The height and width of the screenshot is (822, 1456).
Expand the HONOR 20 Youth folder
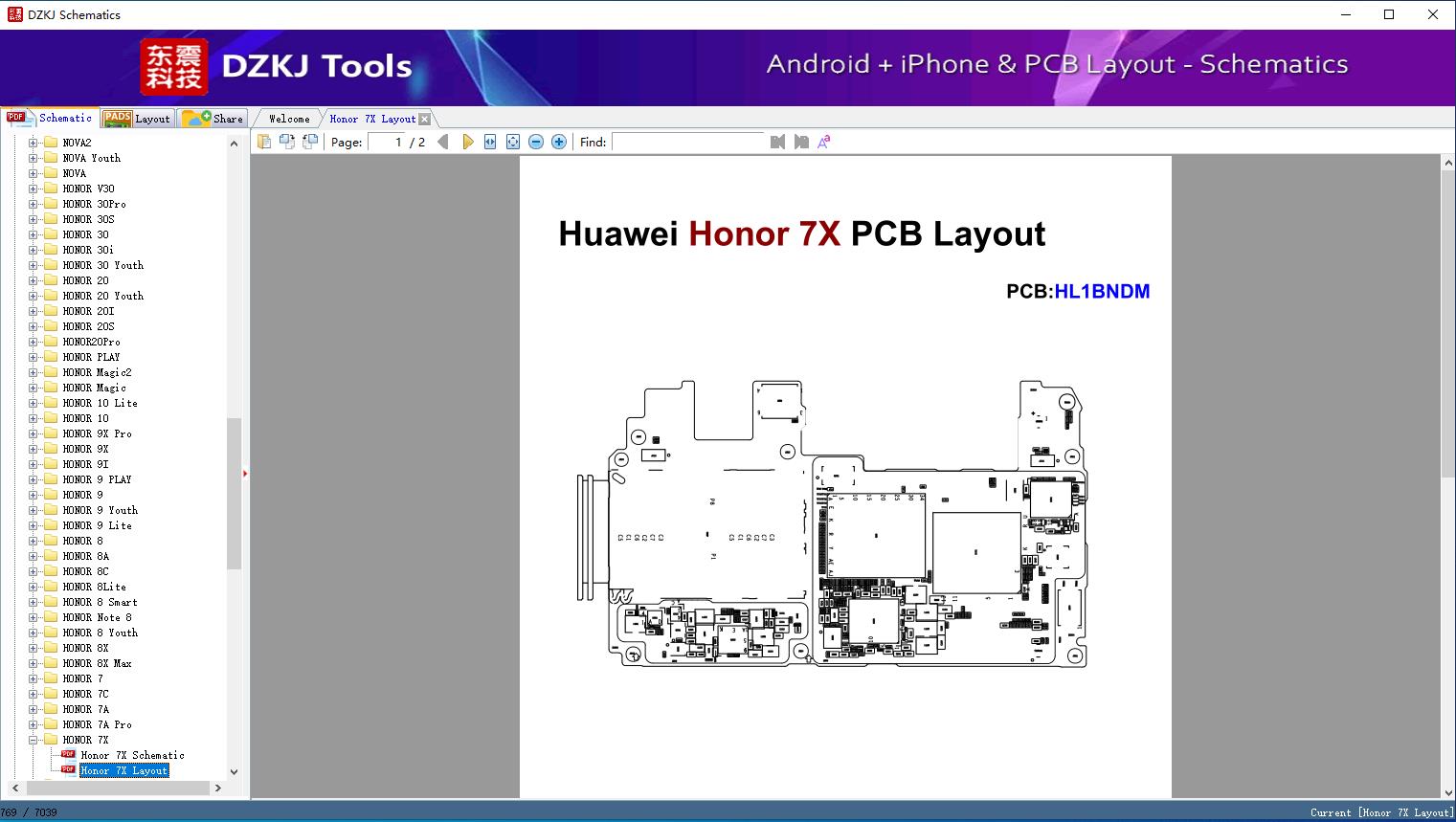coord(33,296)
